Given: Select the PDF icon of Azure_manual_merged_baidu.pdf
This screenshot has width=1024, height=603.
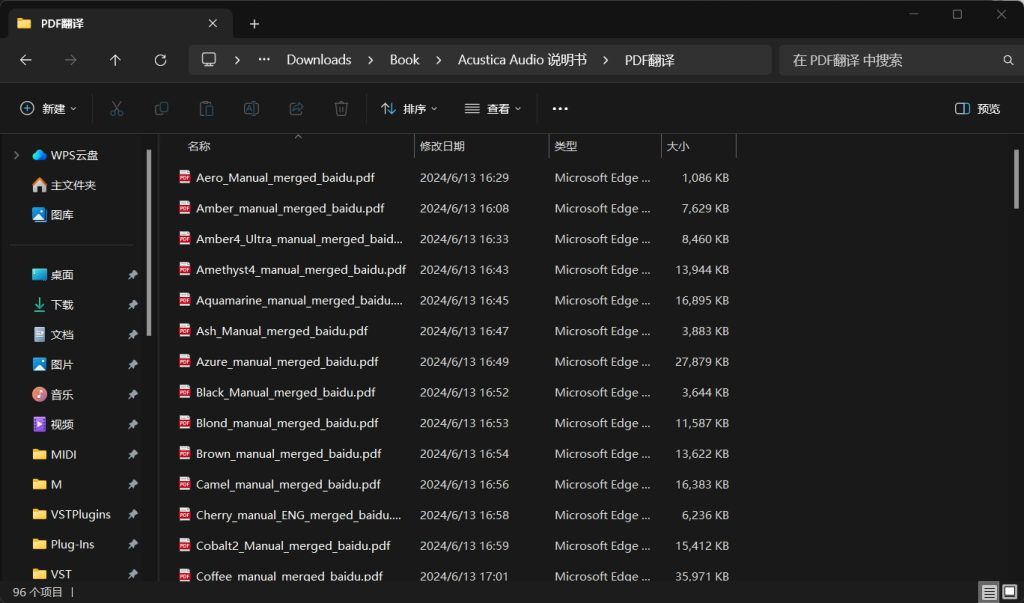Looking at the screenshot, I should click(x=185, y=361).
